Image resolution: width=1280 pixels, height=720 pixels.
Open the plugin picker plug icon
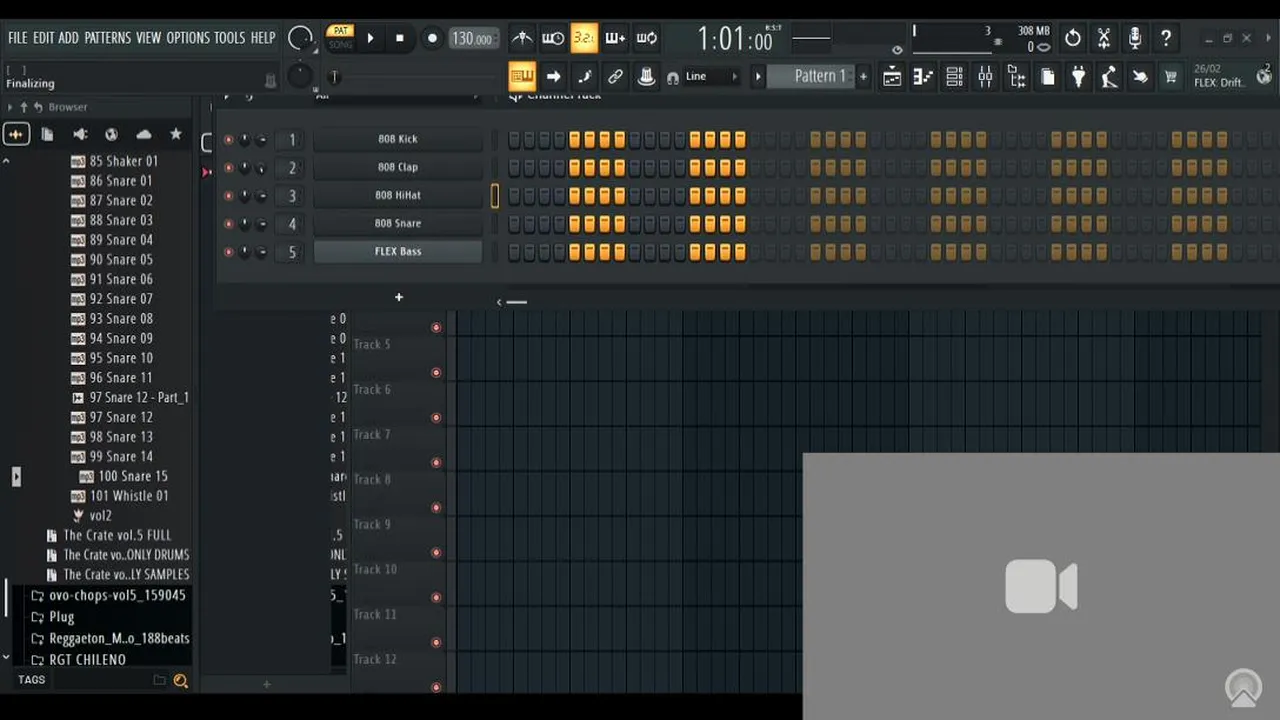pos(1078,76)
